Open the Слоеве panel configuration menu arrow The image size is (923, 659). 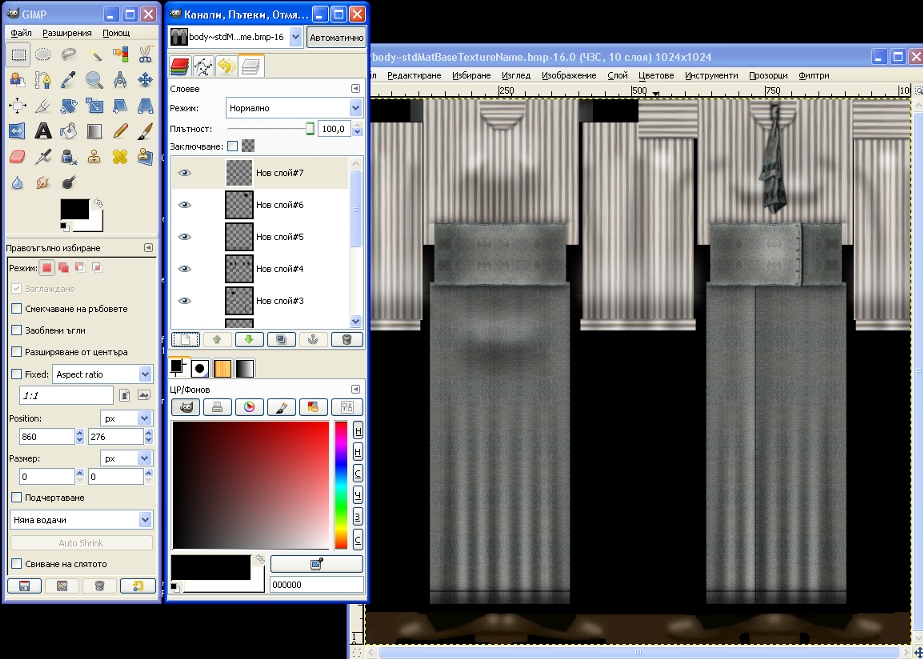click(355, 88)
